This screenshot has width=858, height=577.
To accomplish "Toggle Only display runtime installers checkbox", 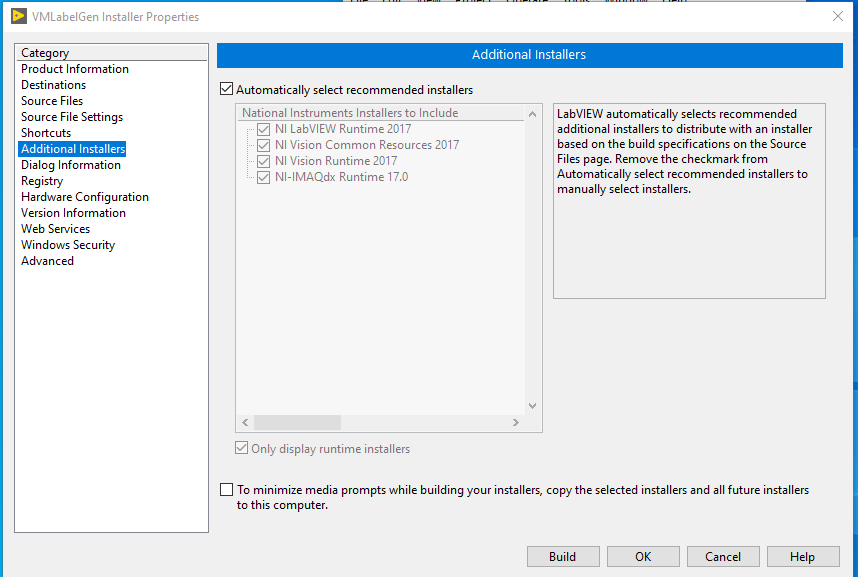I will (241, 448).
